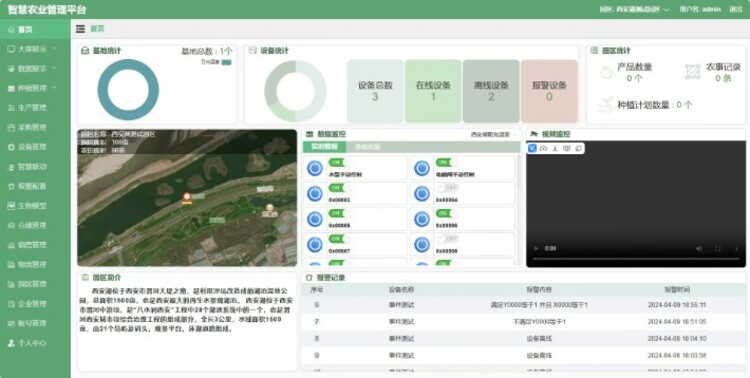Viewport: 750px width, 378px height.
Task: Click the video download icon
Action: (555, 148)
